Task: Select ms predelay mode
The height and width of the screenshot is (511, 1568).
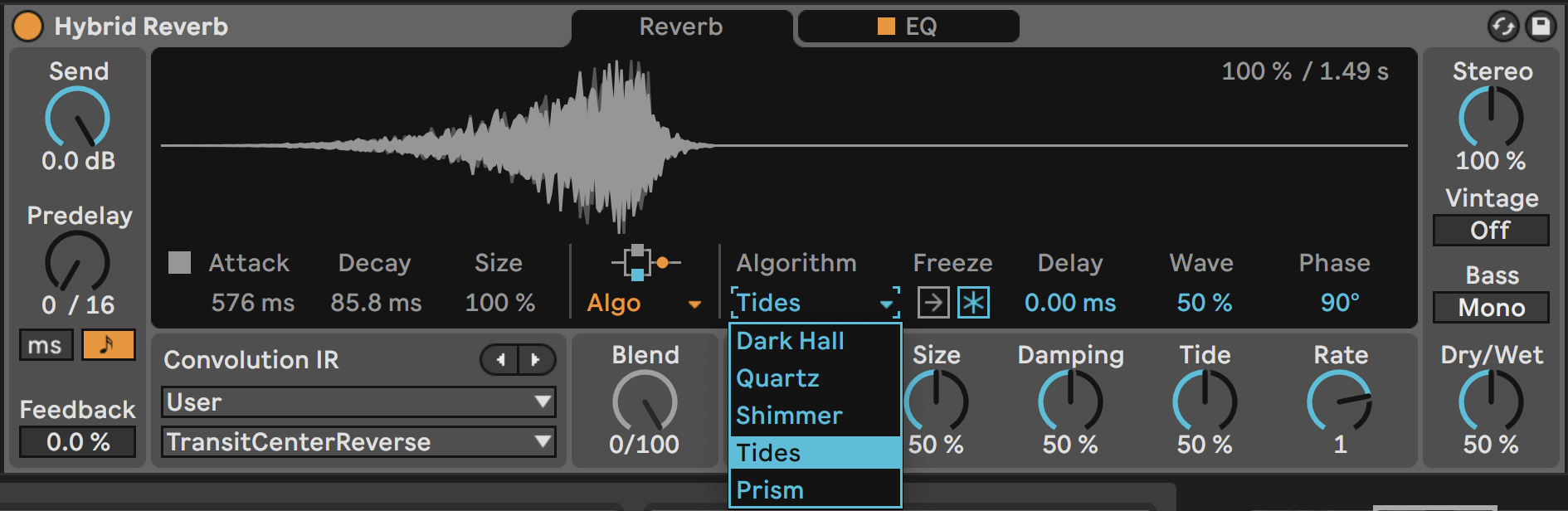Action: [46, 345]
